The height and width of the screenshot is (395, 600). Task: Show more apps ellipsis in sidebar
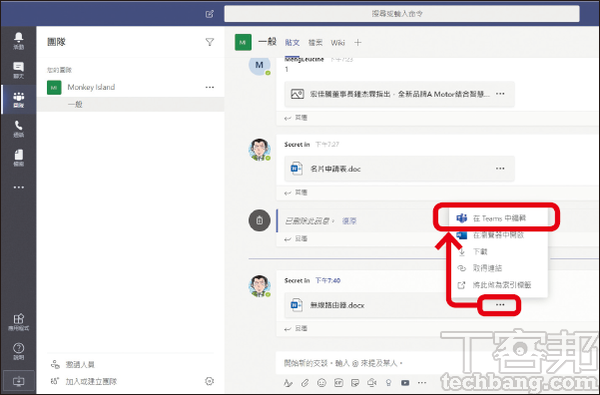tap(18, 187)
